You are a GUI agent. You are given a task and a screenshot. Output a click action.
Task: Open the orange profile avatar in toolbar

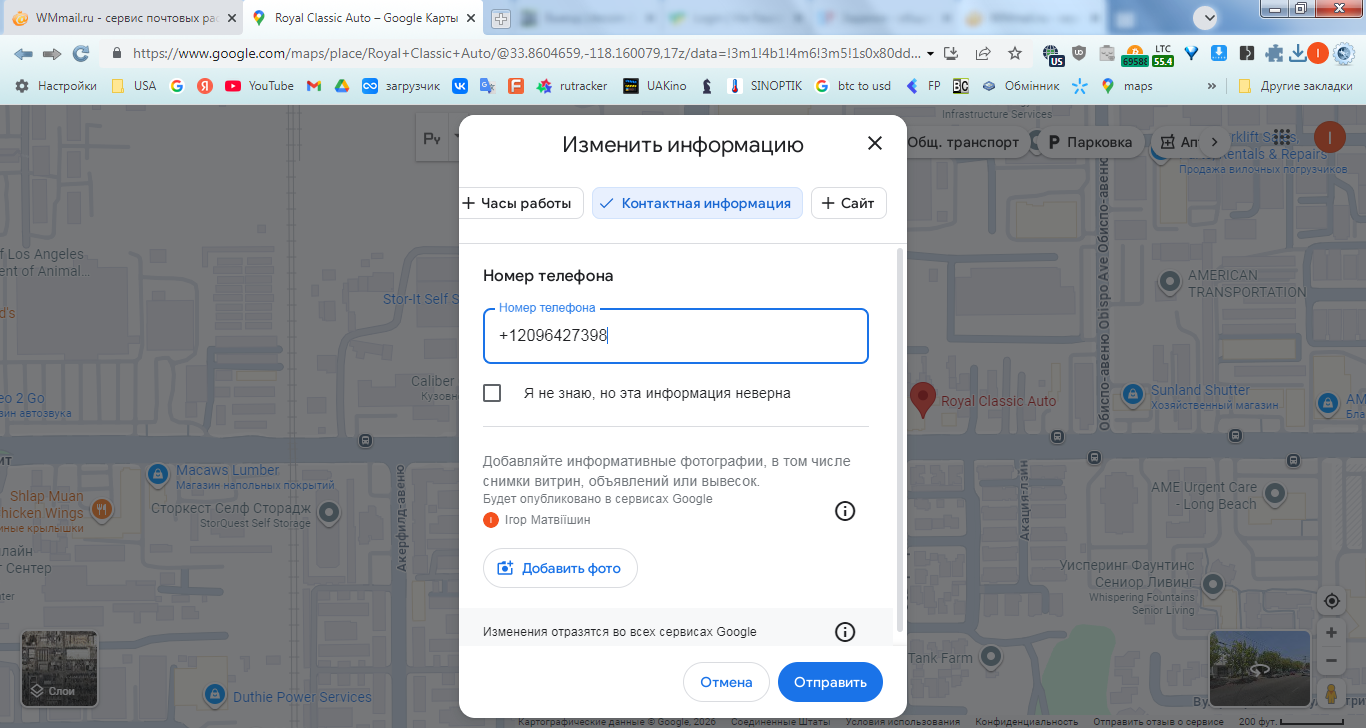pyautogui.click(x=1318, y=53)
